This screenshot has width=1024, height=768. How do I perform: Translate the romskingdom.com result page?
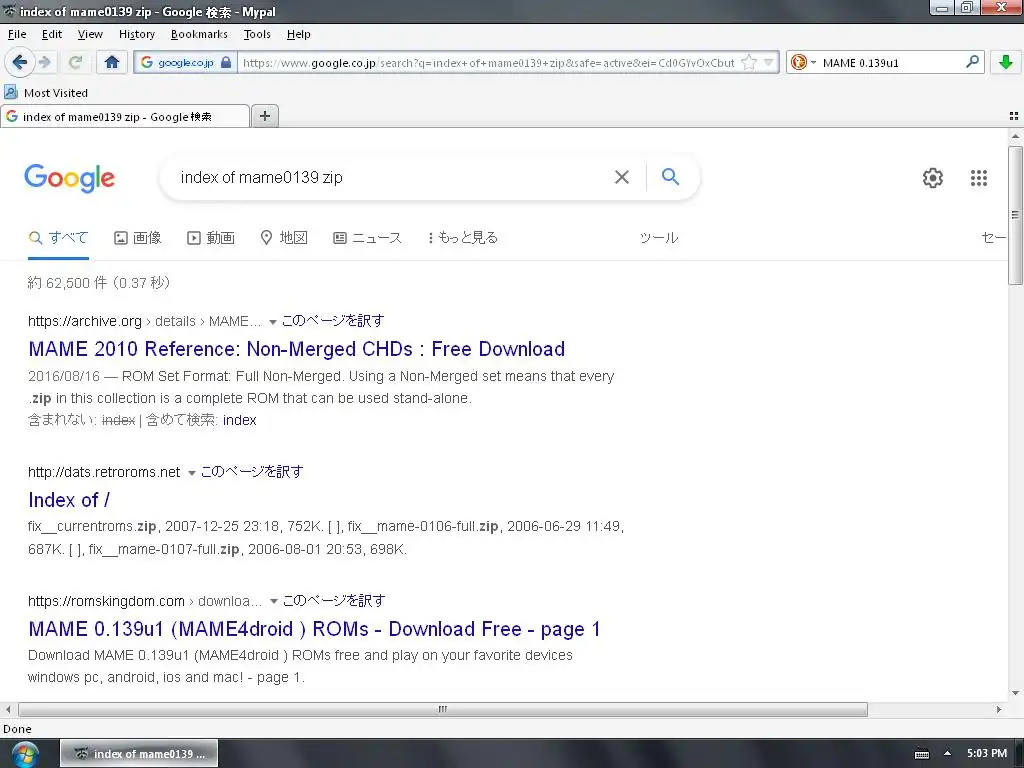(x=334, y=601)
